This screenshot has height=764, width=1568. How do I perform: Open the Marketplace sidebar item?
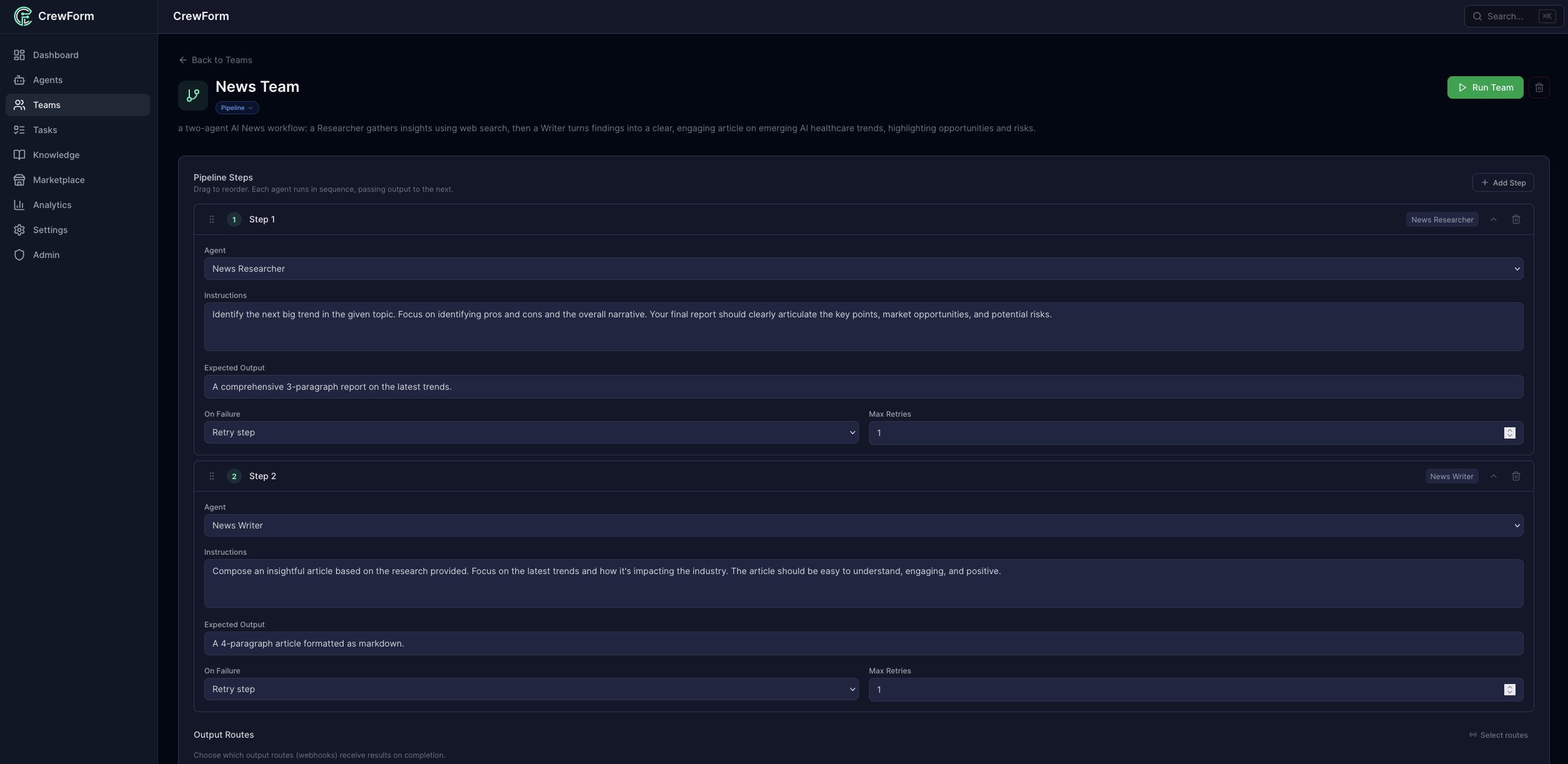tap(59, 180)
